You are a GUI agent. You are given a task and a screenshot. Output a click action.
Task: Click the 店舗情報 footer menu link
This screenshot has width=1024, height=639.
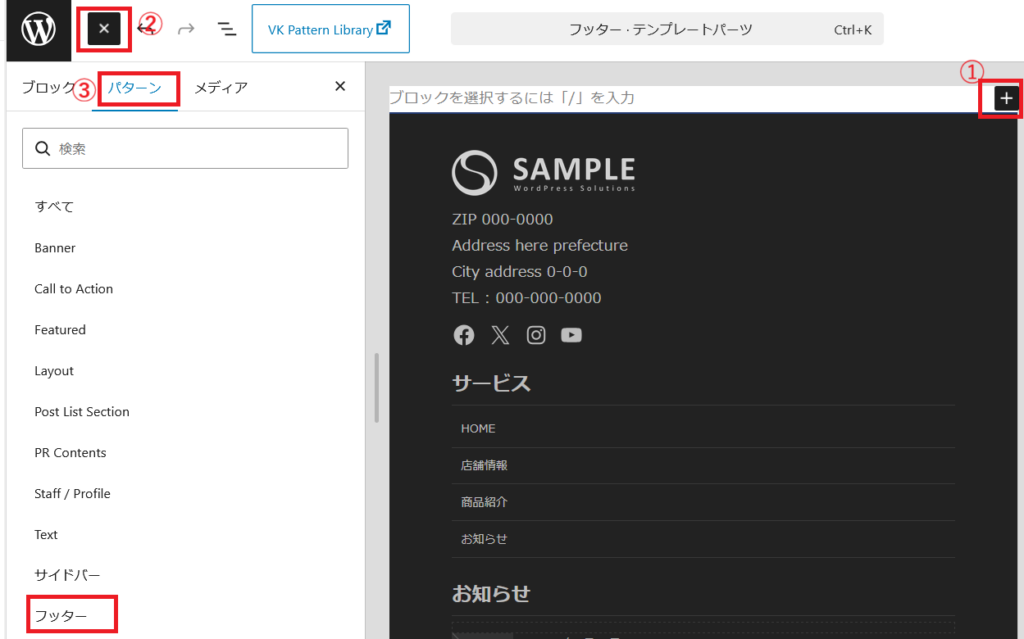click(484, 465)
